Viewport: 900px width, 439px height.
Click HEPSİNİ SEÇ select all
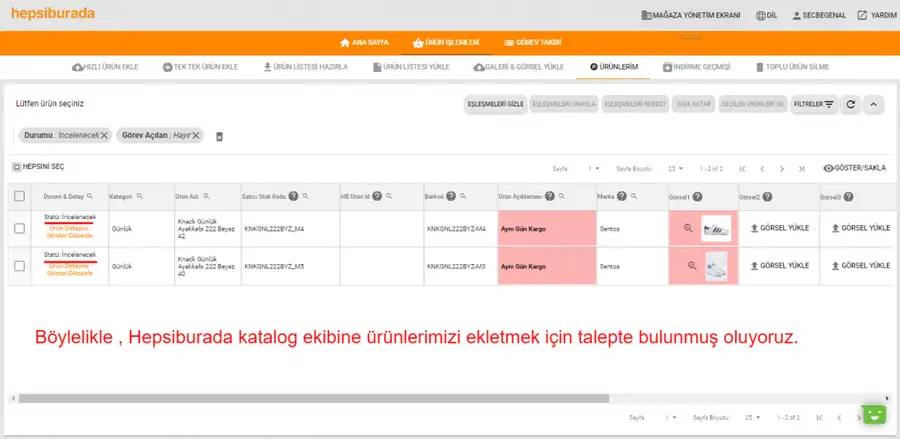point(38,167)
